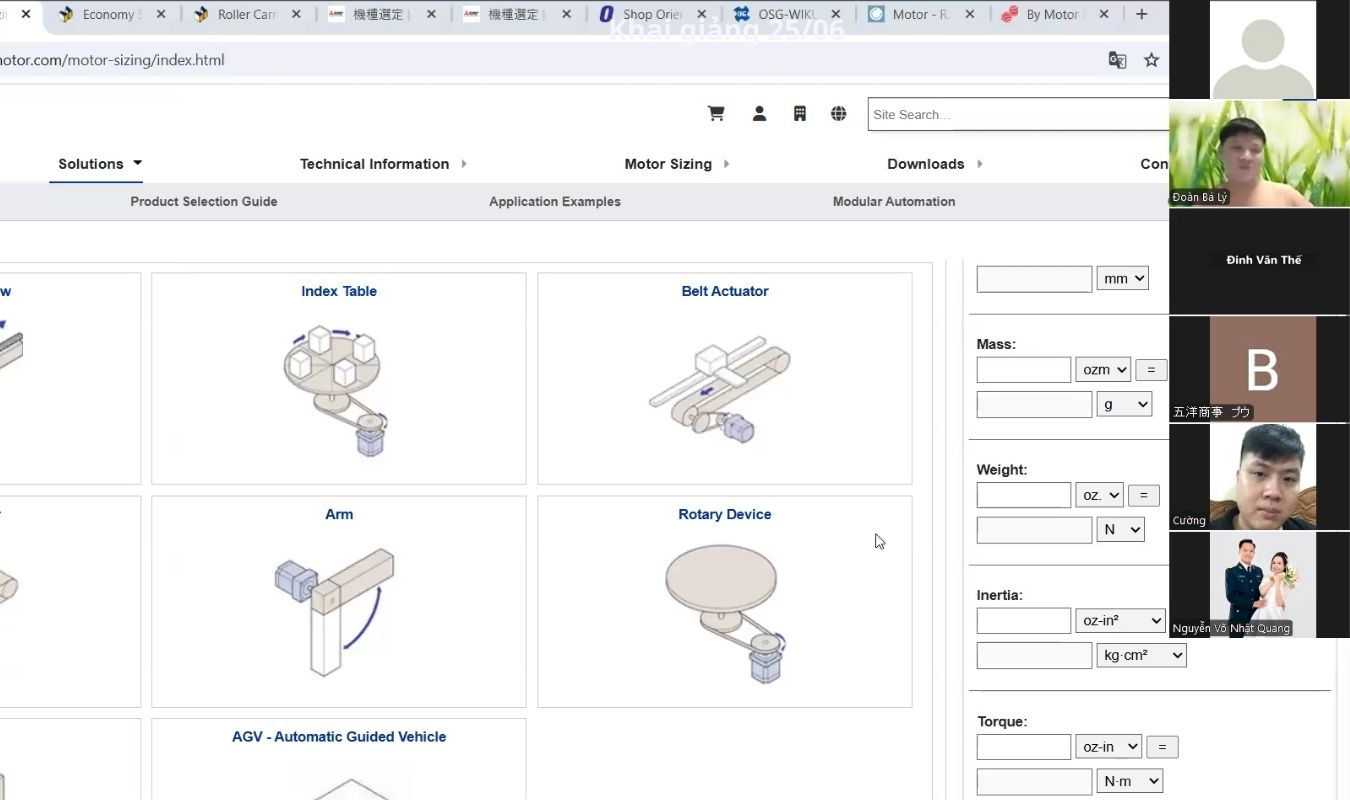Click the Mass input value field

[x=1024, y=370]
